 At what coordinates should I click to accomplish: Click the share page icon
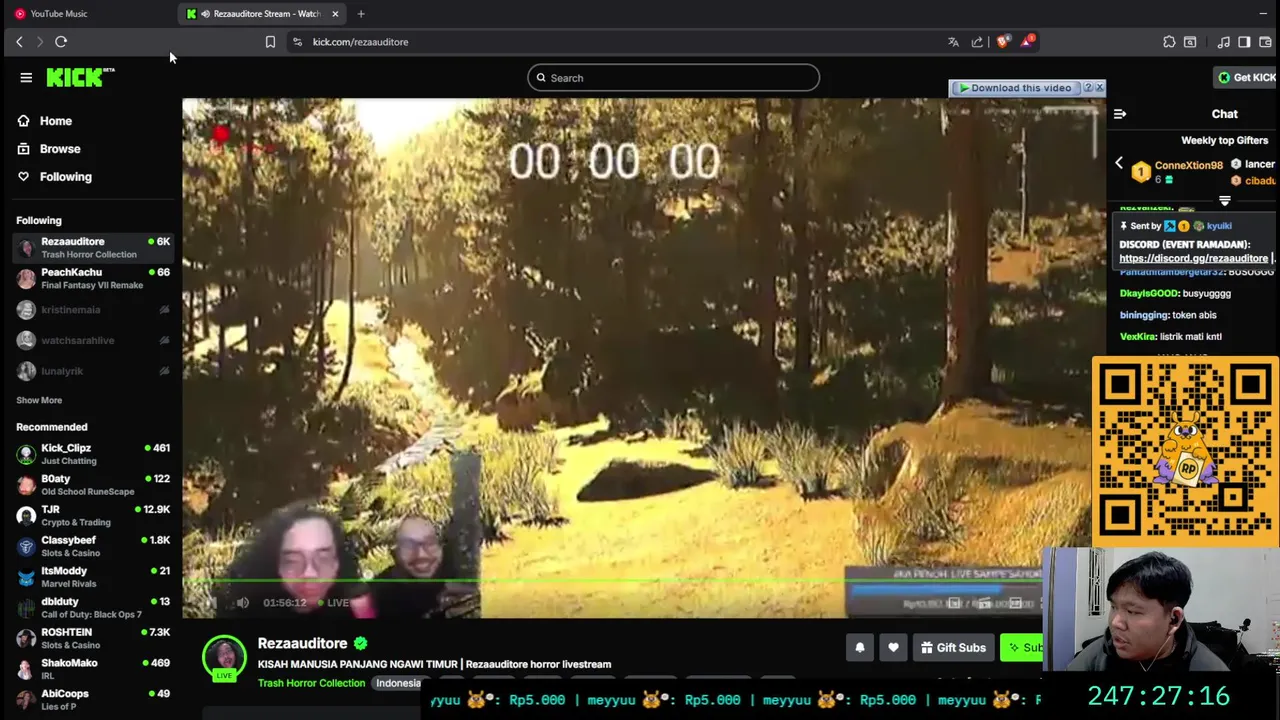point(977,42)
